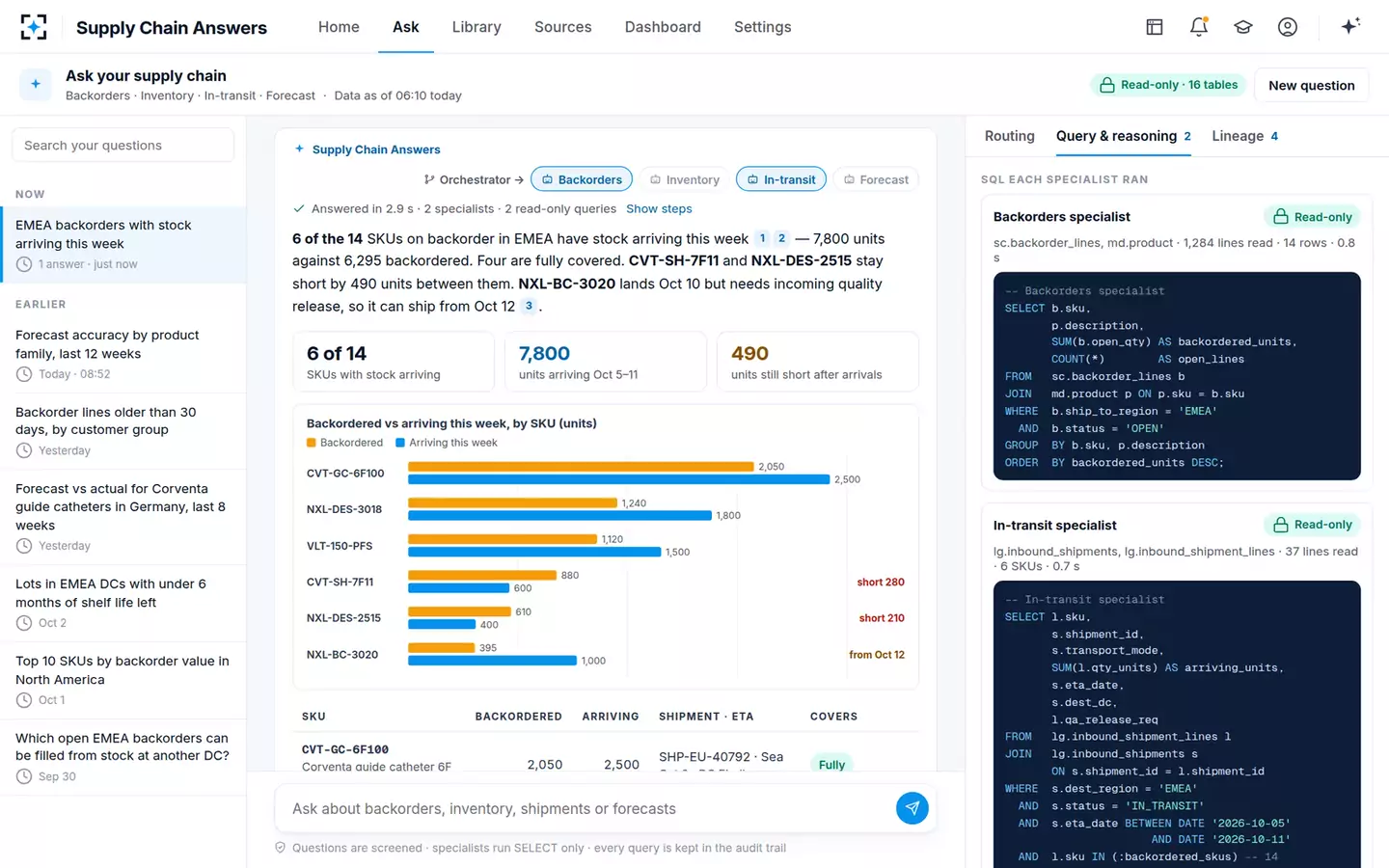Click the New question button
The image size is (1389, 868).
click(1312, 85)
